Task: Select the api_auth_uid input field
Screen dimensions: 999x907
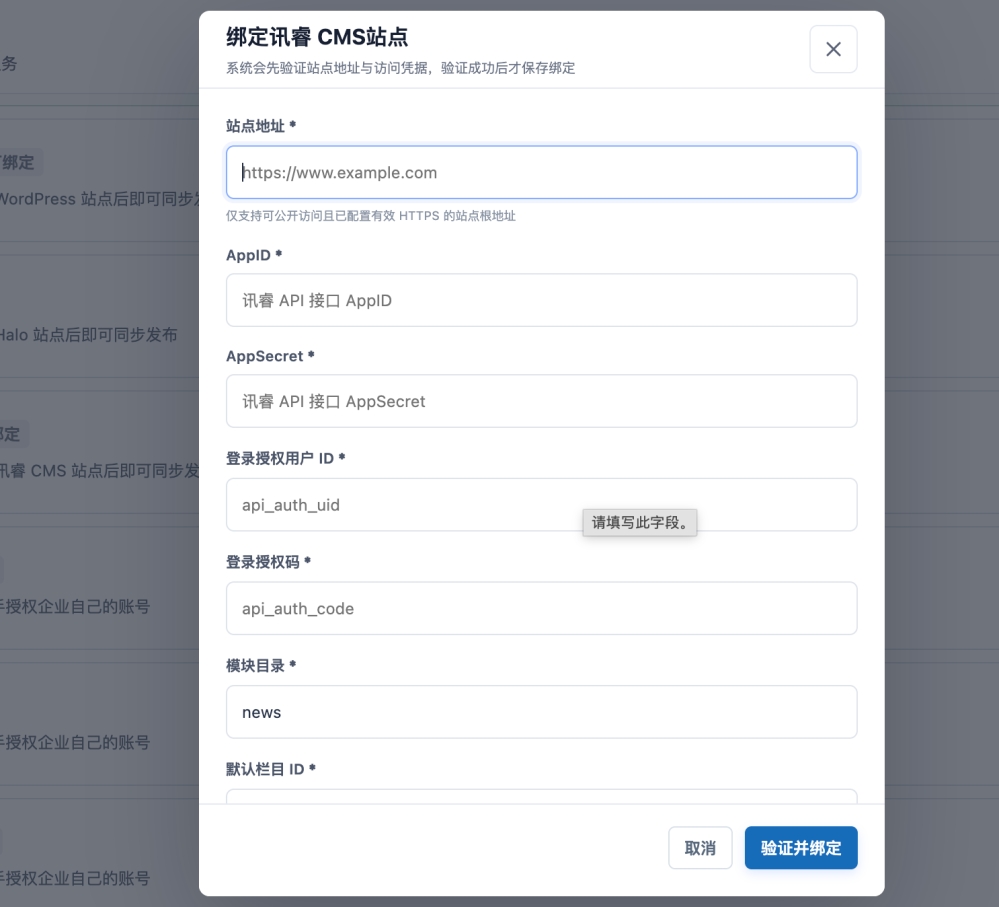Action: tap(542, 504)
